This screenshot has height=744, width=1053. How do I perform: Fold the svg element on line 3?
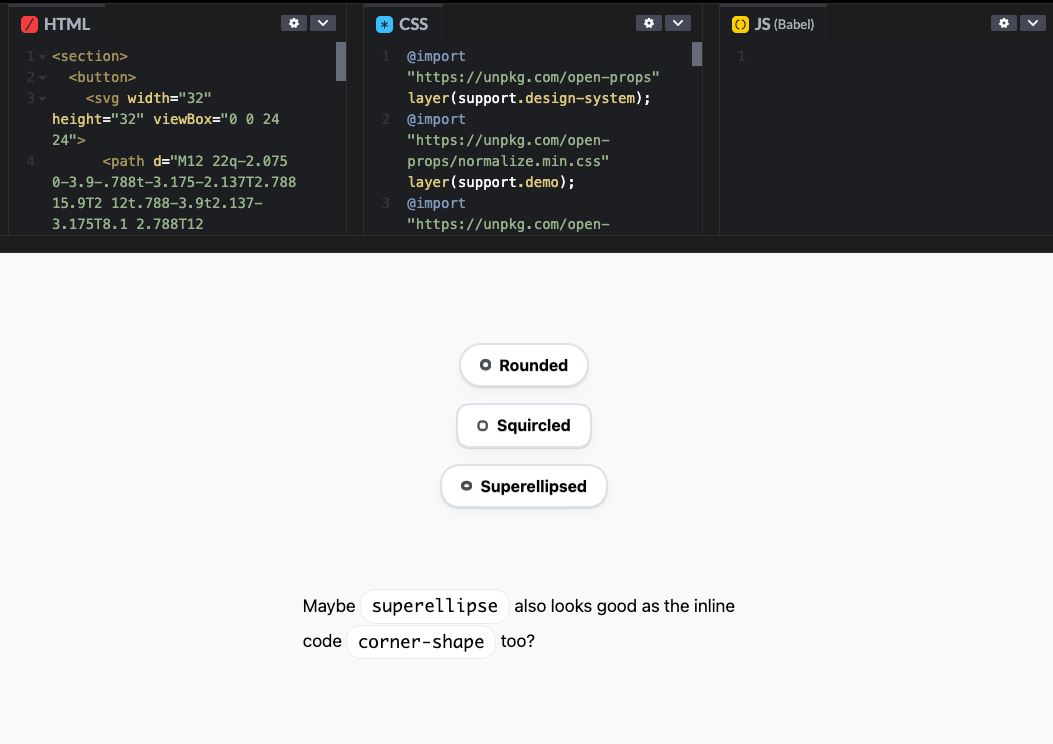pos(43,98)
